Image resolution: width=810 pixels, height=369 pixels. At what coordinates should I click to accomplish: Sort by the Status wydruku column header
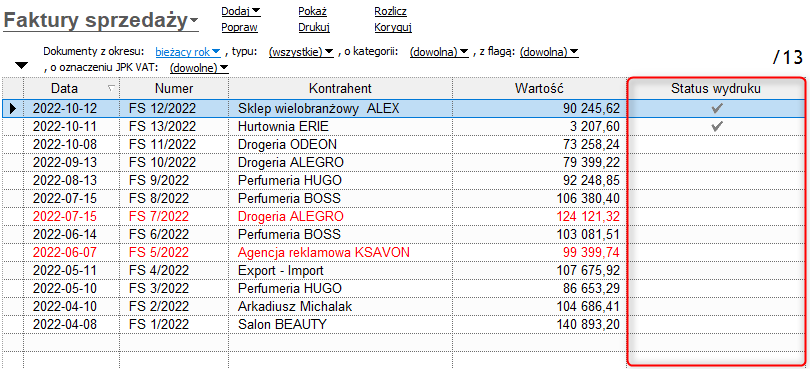pos(715,88)
